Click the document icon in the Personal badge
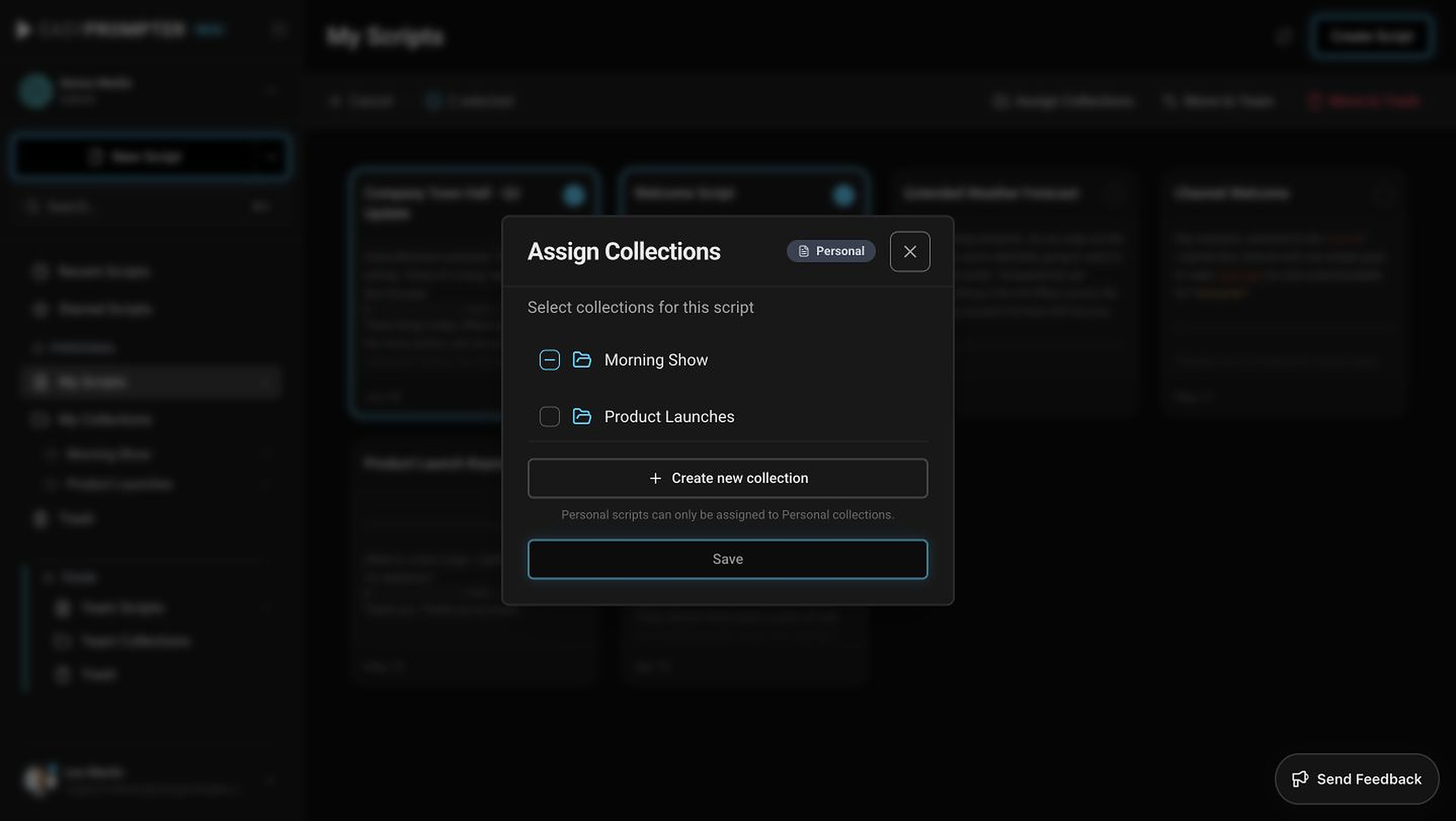This screenshot has width=1456, height=821. 803,251
